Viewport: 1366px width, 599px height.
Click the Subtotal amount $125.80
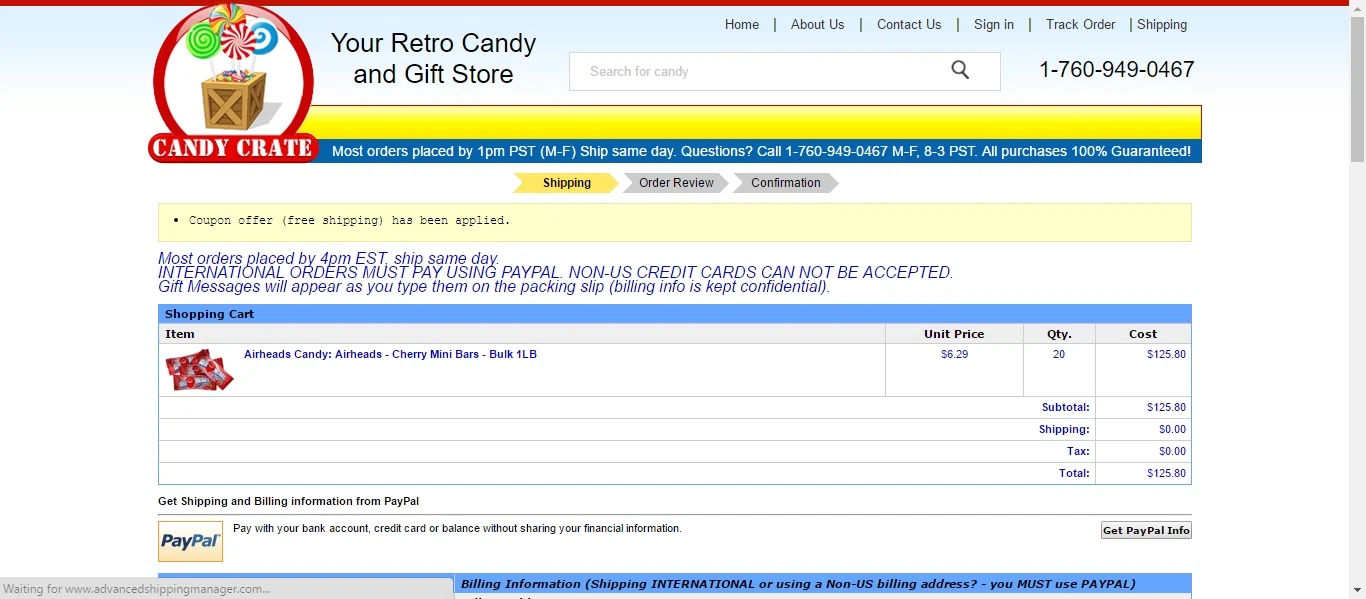(x=1166, y=407)
